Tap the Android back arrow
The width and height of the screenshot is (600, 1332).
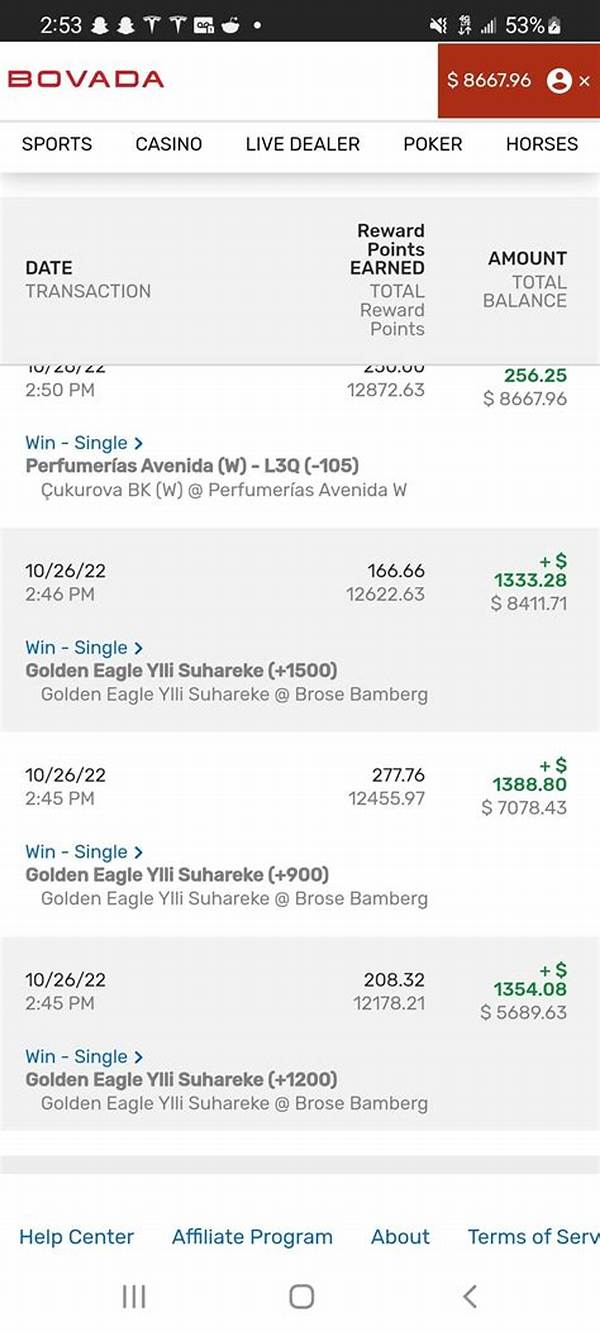click(x=469, y=1296)
